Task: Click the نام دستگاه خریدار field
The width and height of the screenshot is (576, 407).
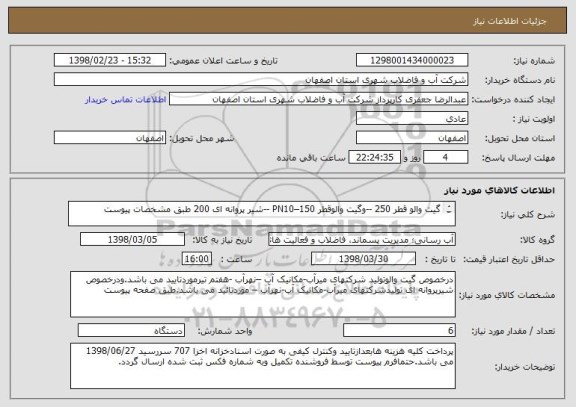Action: point(261,79)
